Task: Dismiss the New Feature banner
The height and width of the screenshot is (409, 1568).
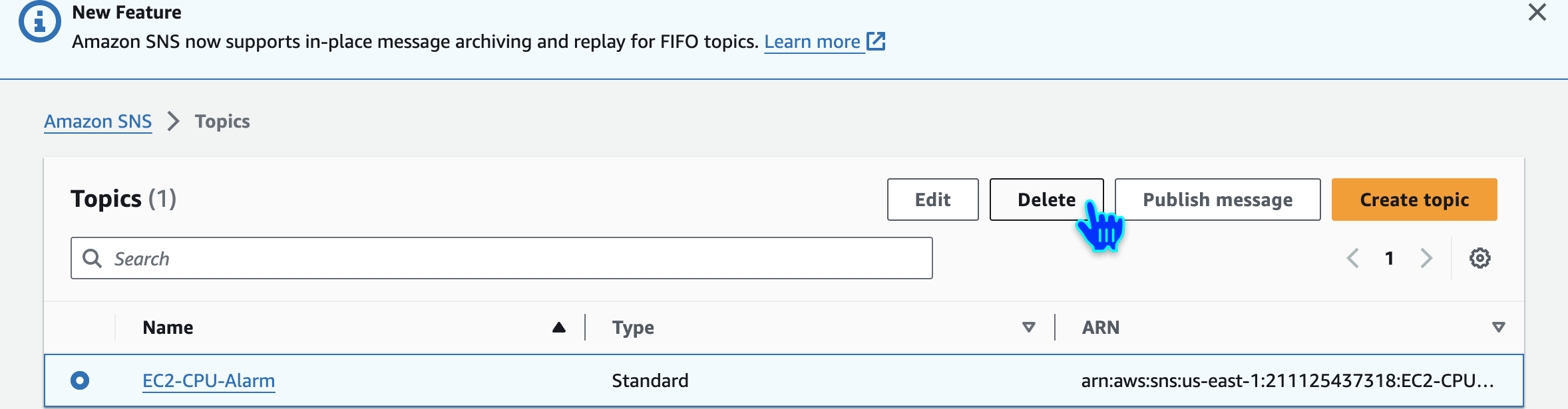Action: pyautogui.click(x=1537, y=13)
